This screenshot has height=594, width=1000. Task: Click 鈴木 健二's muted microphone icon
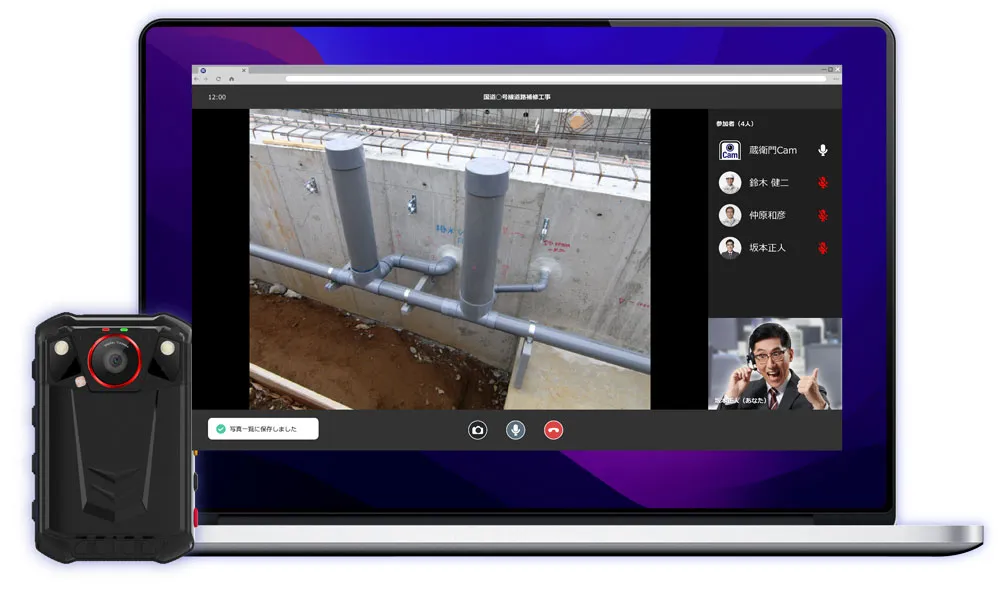point(823,183)
